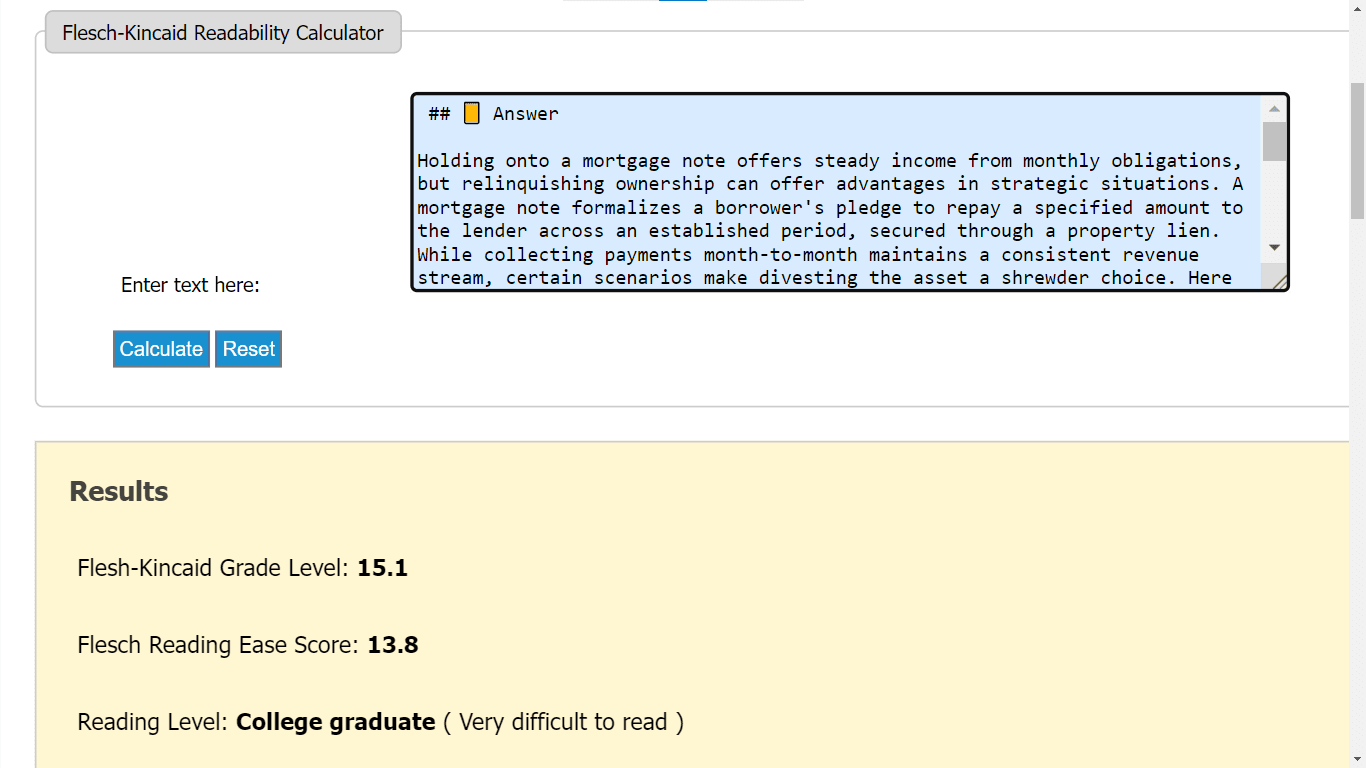Click the 'Very difficult to read' text
The height and width of the screenshot is (768, 1366).
coord(564,722)
